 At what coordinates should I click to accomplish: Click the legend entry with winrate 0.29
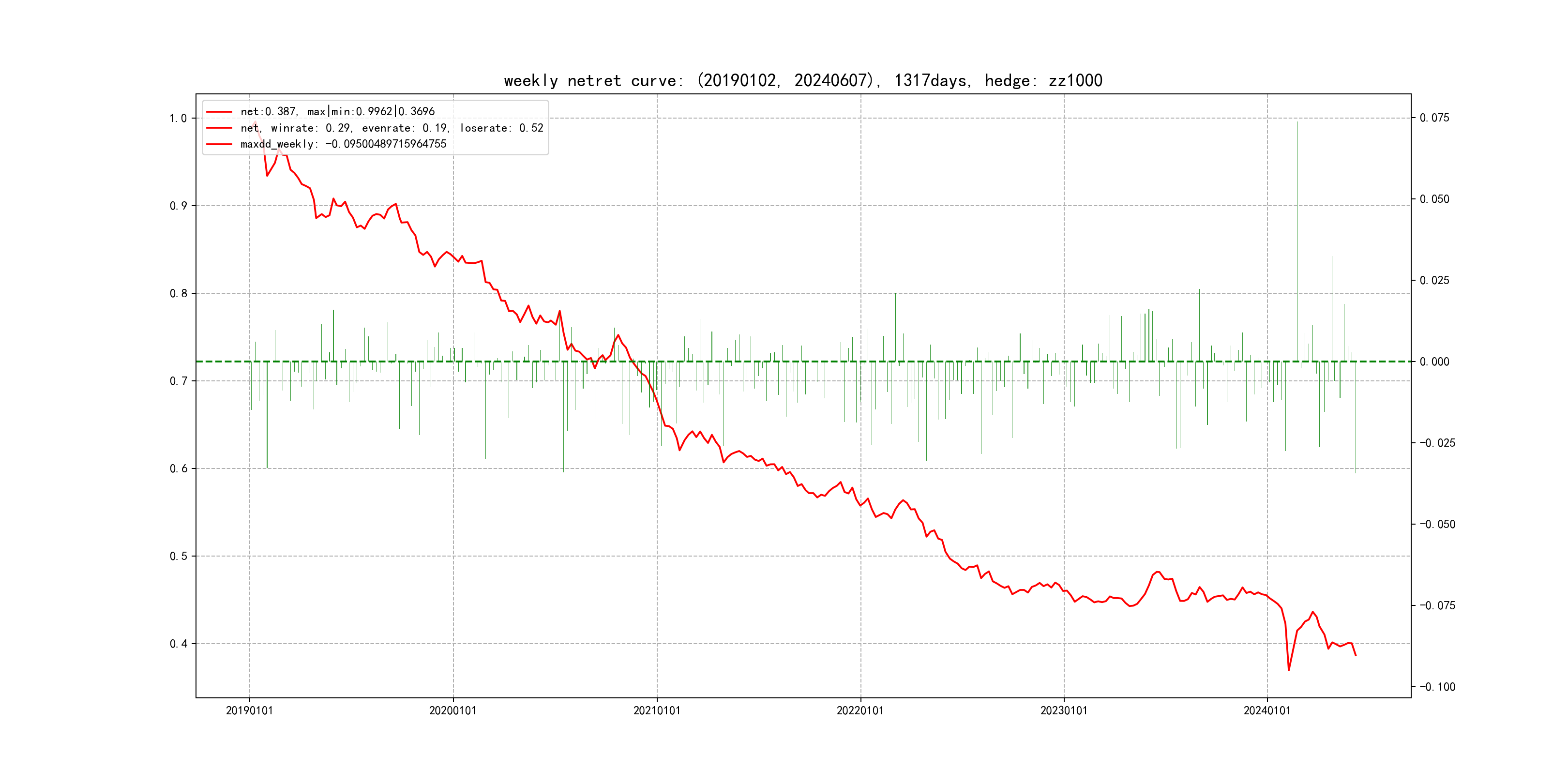point(392,128)
